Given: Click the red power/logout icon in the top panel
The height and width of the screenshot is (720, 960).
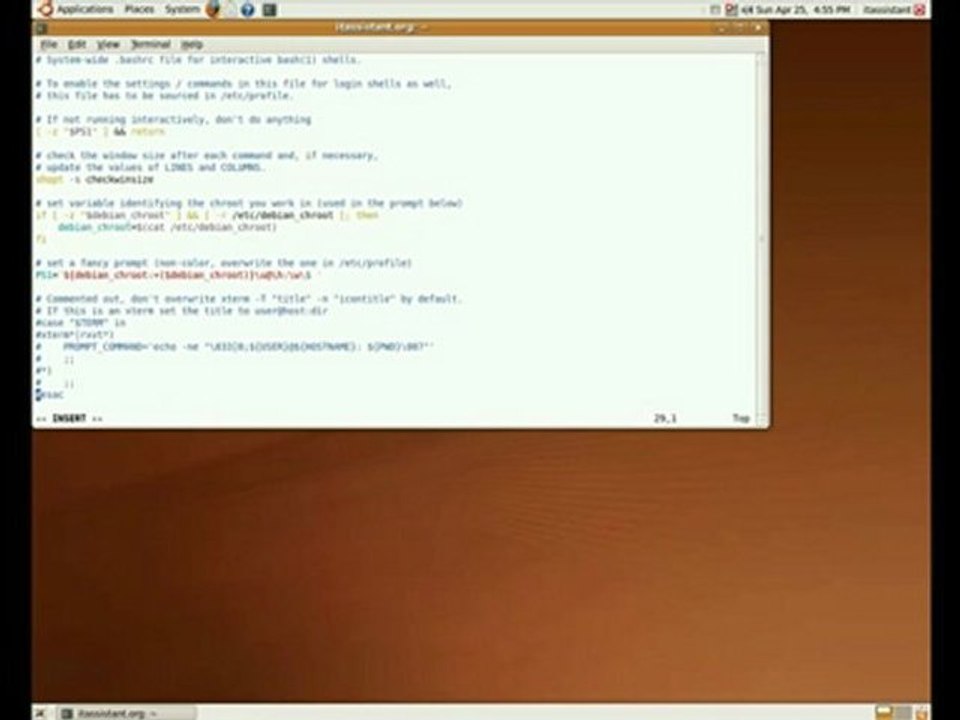Looking at the screenshot, I should [x=920, y=10].
